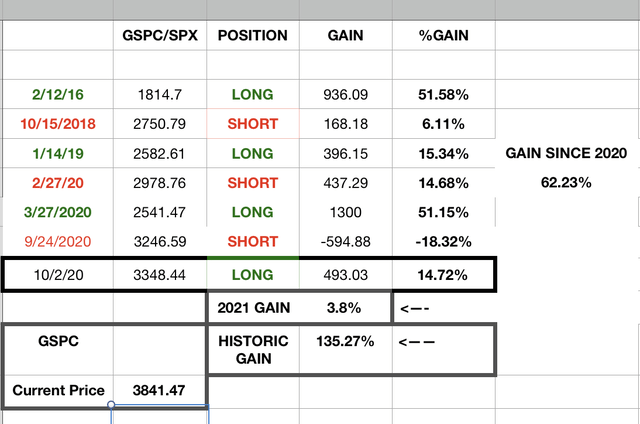
Task: Select the 51.58% gain cell
Action: pos(444,95)
